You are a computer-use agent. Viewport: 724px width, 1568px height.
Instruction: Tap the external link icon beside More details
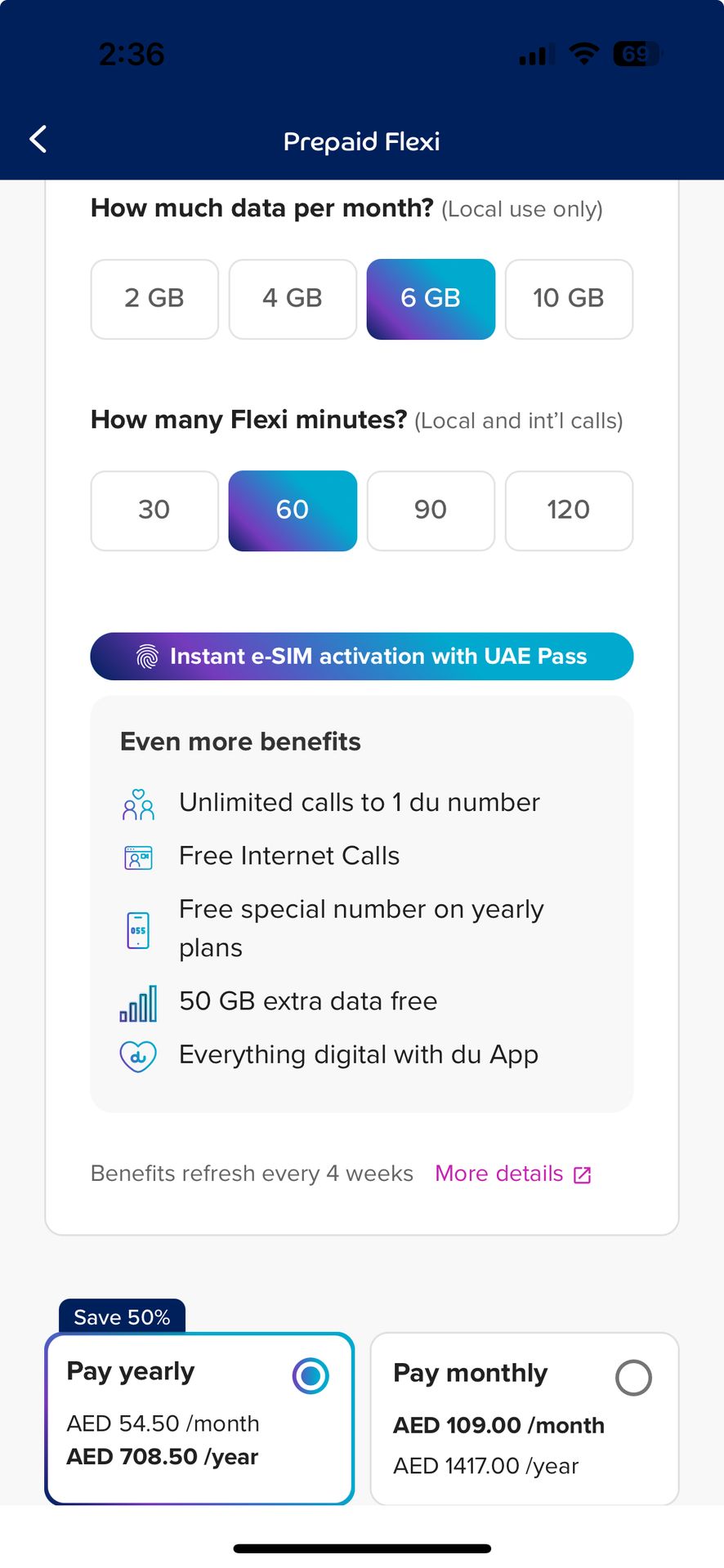coord(583,1175)
